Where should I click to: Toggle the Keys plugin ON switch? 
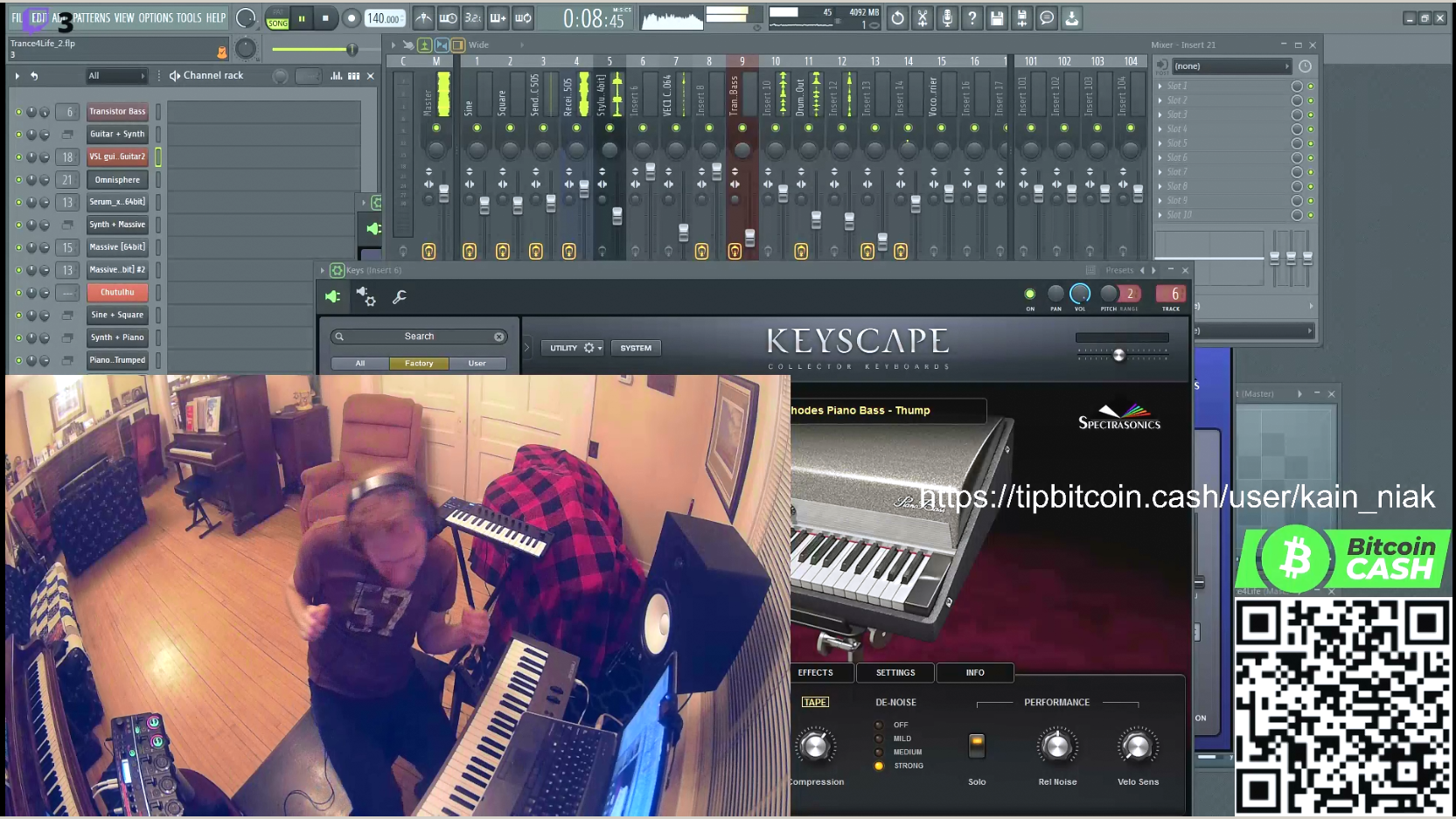click(x=1030, y=294)
